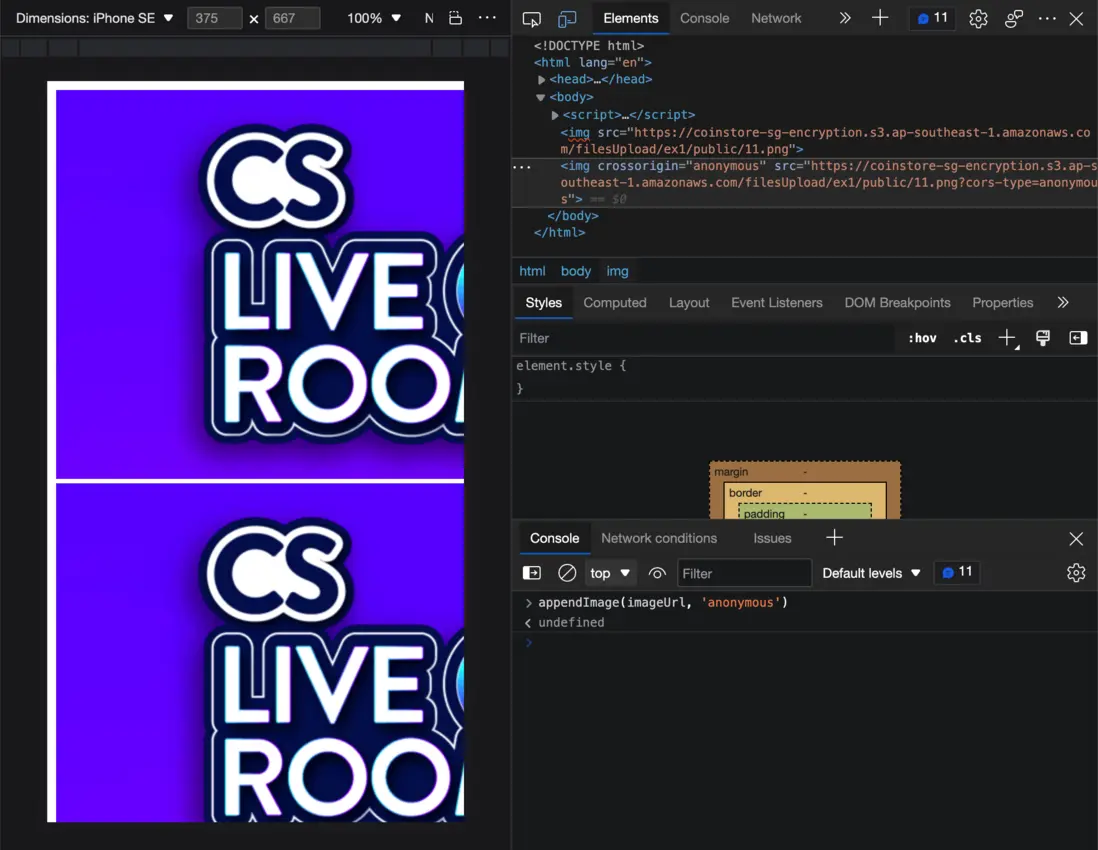Click the .cls classes button
1098x850 pixels.
967,338
